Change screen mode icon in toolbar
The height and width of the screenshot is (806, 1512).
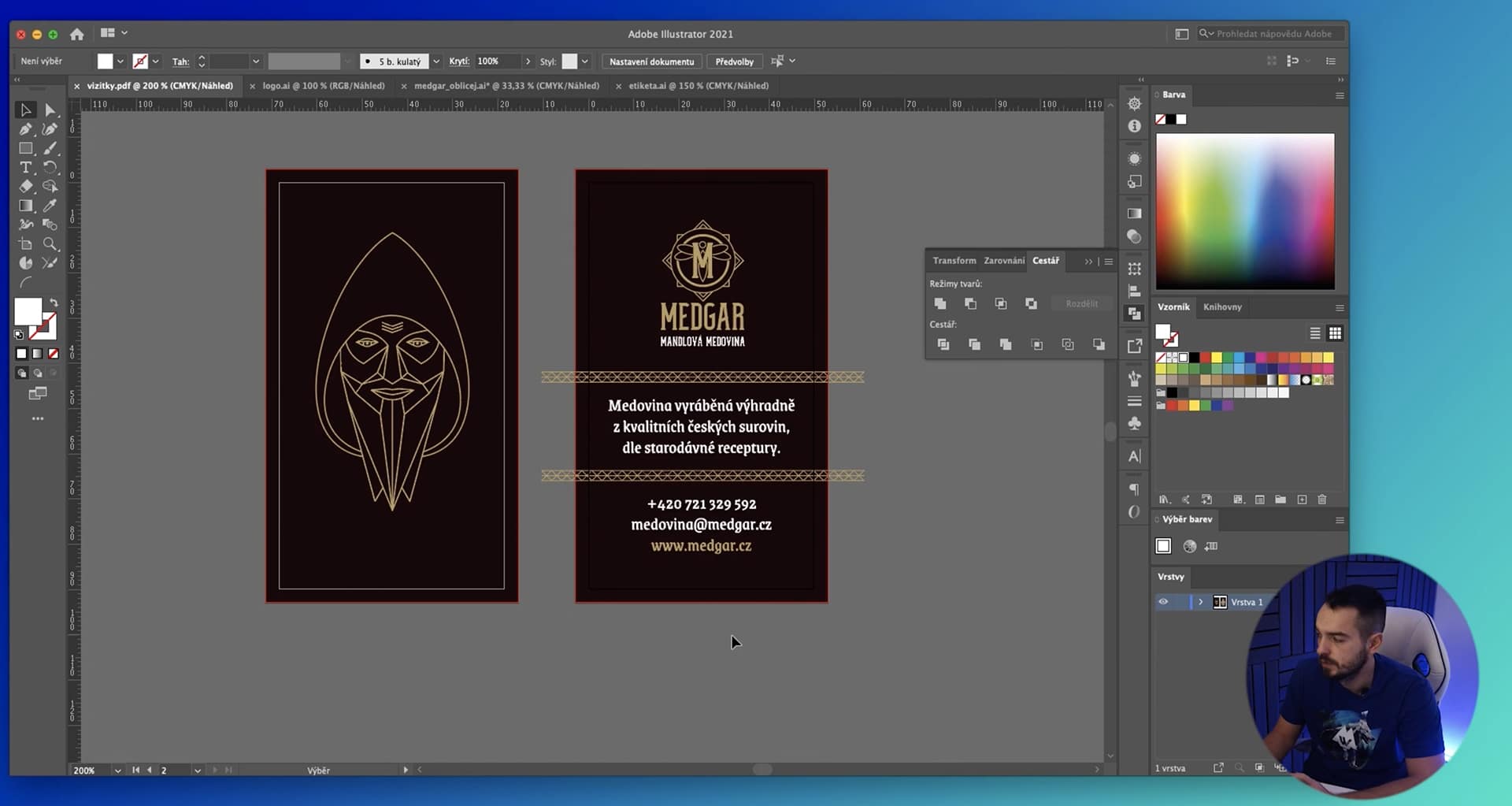click(x=38, y=393)
